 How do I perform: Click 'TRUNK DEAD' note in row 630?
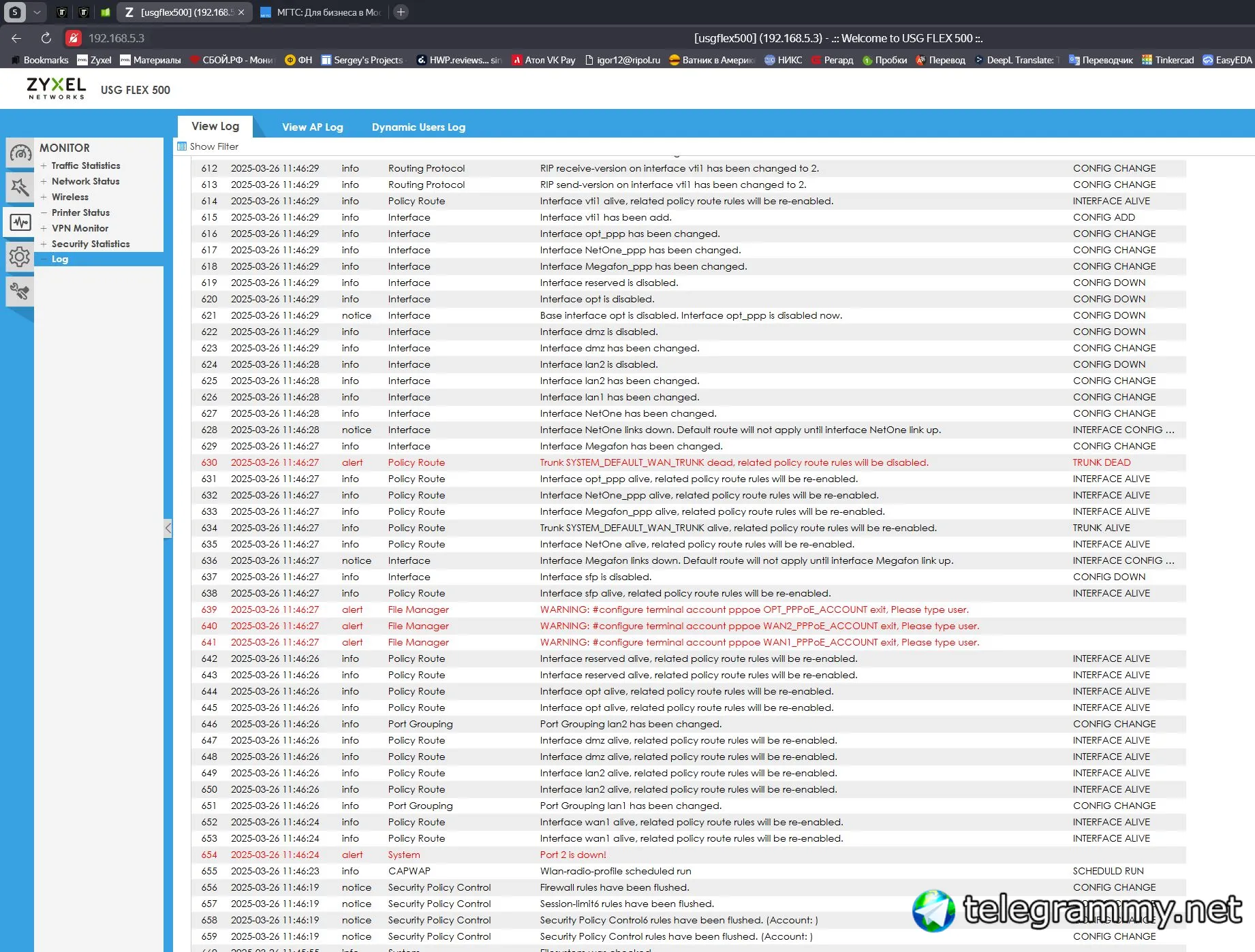pyautogui.click(x=1101, y=462)
